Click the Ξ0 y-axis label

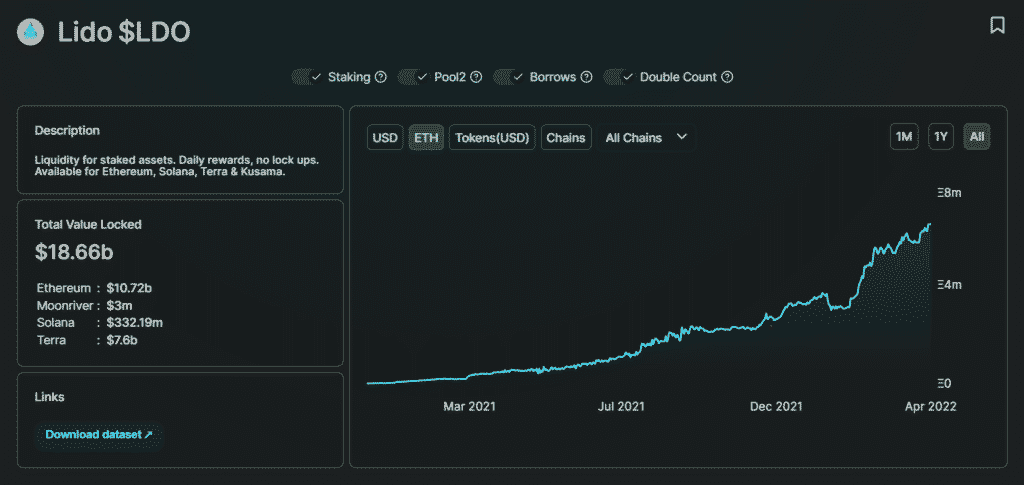pos(946,383)
